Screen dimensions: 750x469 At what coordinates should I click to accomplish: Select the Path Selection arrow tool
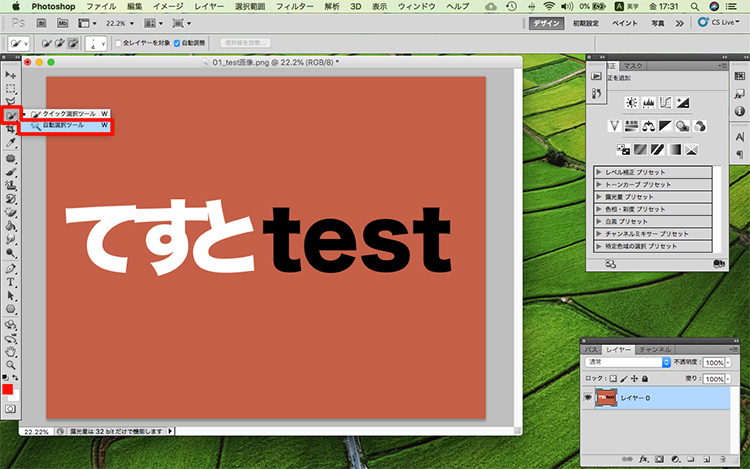coord(11,296)
